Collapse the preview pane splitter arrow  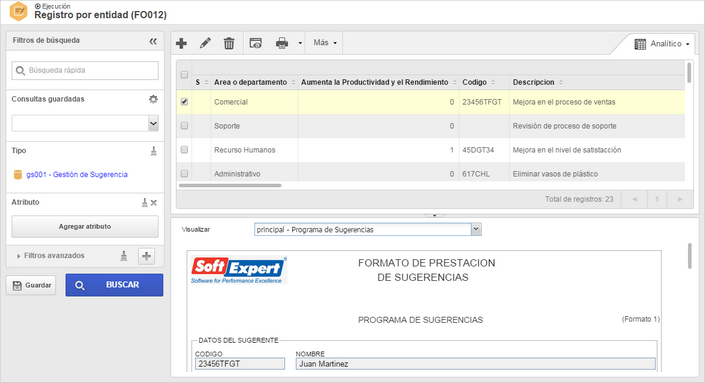pos(434,215)
